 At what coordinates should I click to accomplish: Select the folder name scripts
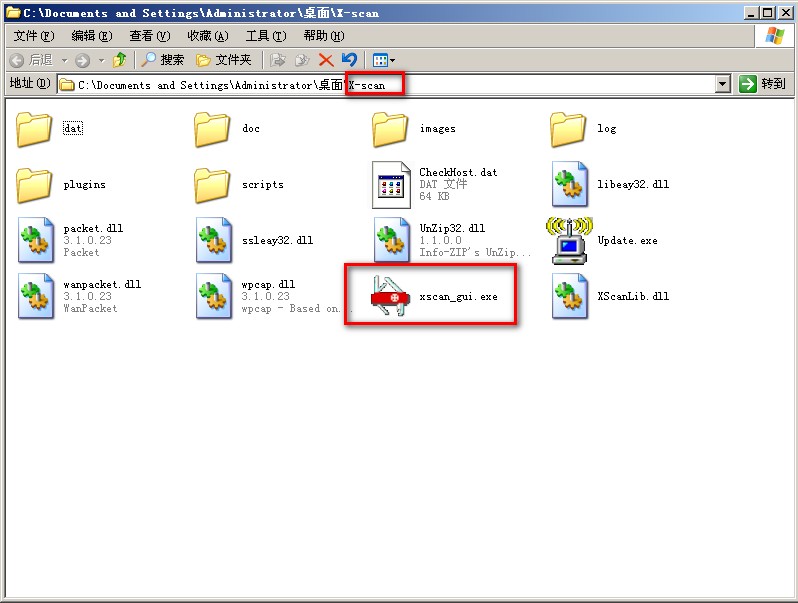click(263, 185)
